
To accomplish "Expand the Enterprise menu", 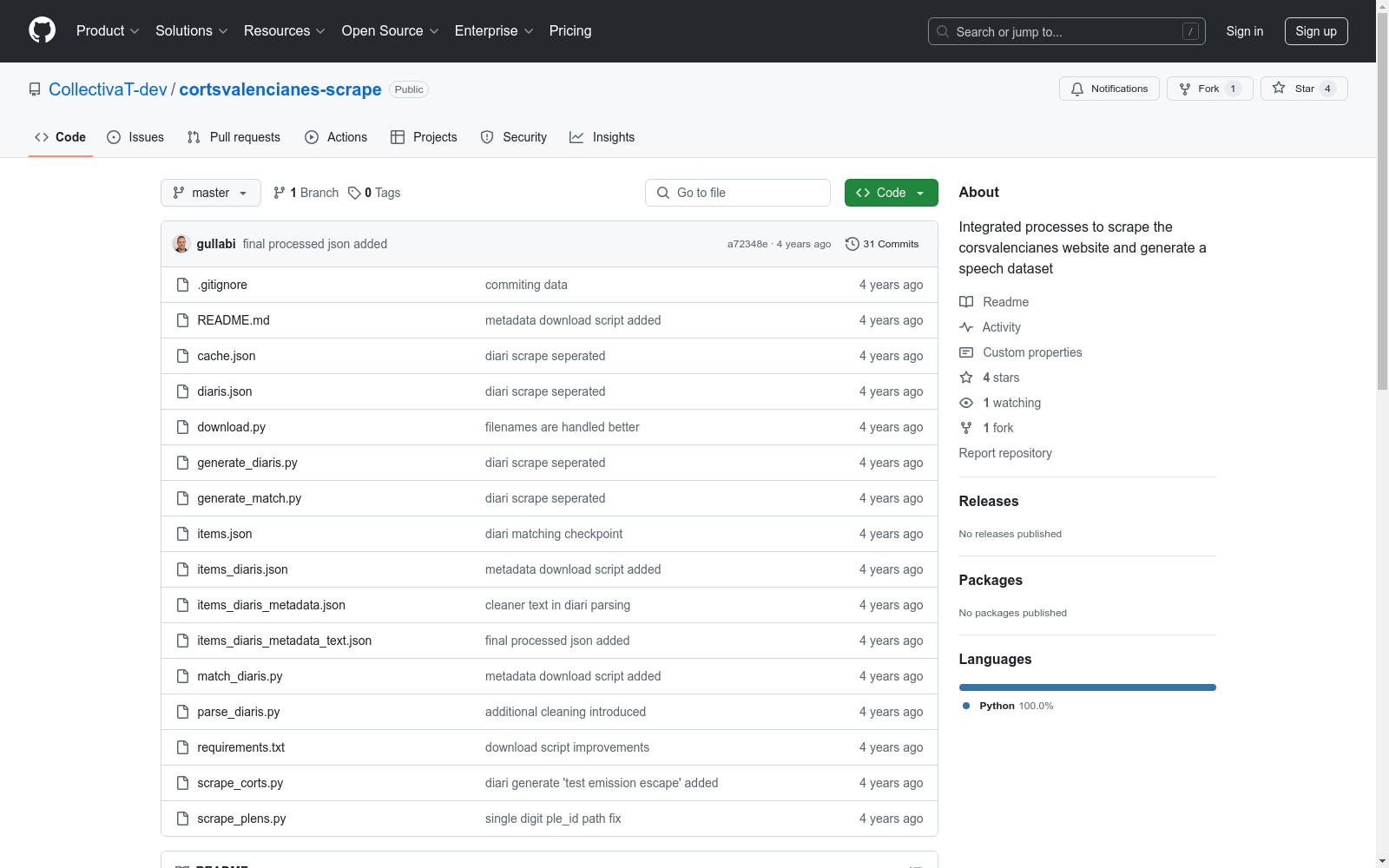I will (494, 31).
